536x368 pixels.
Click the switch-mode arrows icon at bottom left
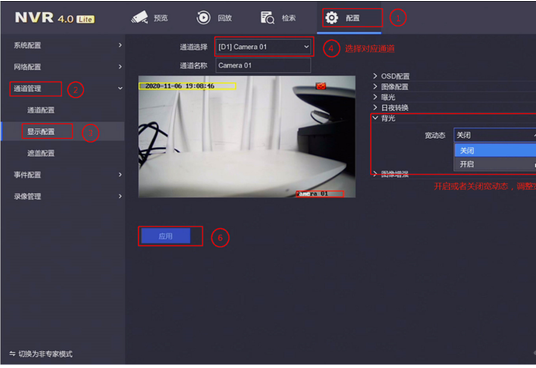(x=13, y=354)
